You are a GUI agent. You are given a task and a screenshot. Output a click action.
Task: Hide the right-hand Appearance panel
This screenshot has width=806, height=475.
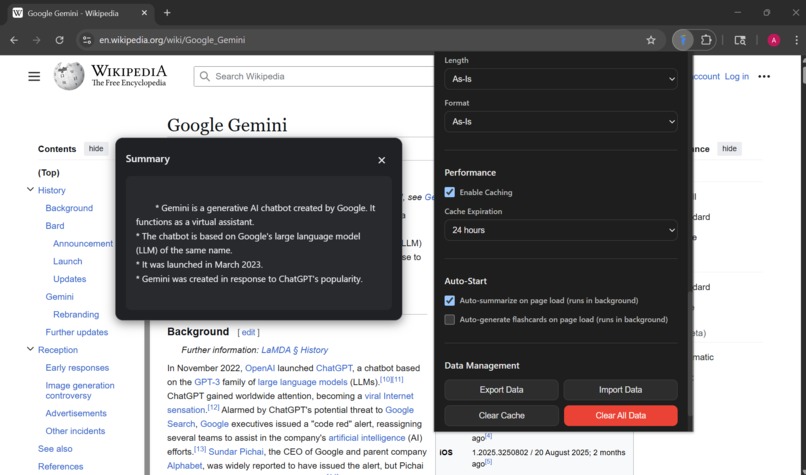pos(729,149)
